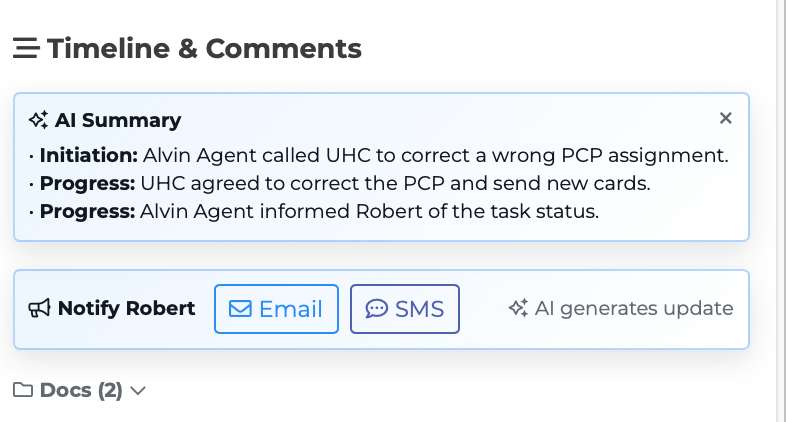Image resolution: width=786 pixels, height=422 pixels.
Task: Click the vertical panel divider on right
Action: (x=777, y=211)
